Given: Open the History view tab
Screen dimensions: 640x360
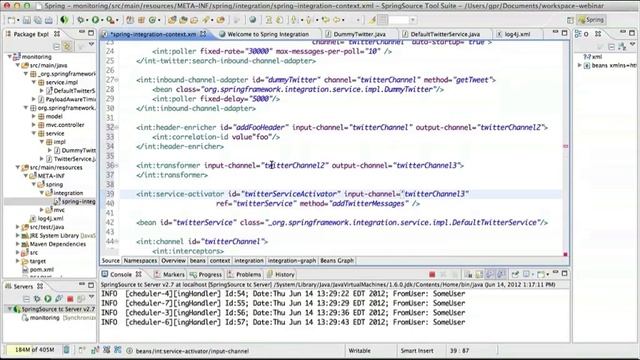Looking at the screenshot, I should [280, 275].
